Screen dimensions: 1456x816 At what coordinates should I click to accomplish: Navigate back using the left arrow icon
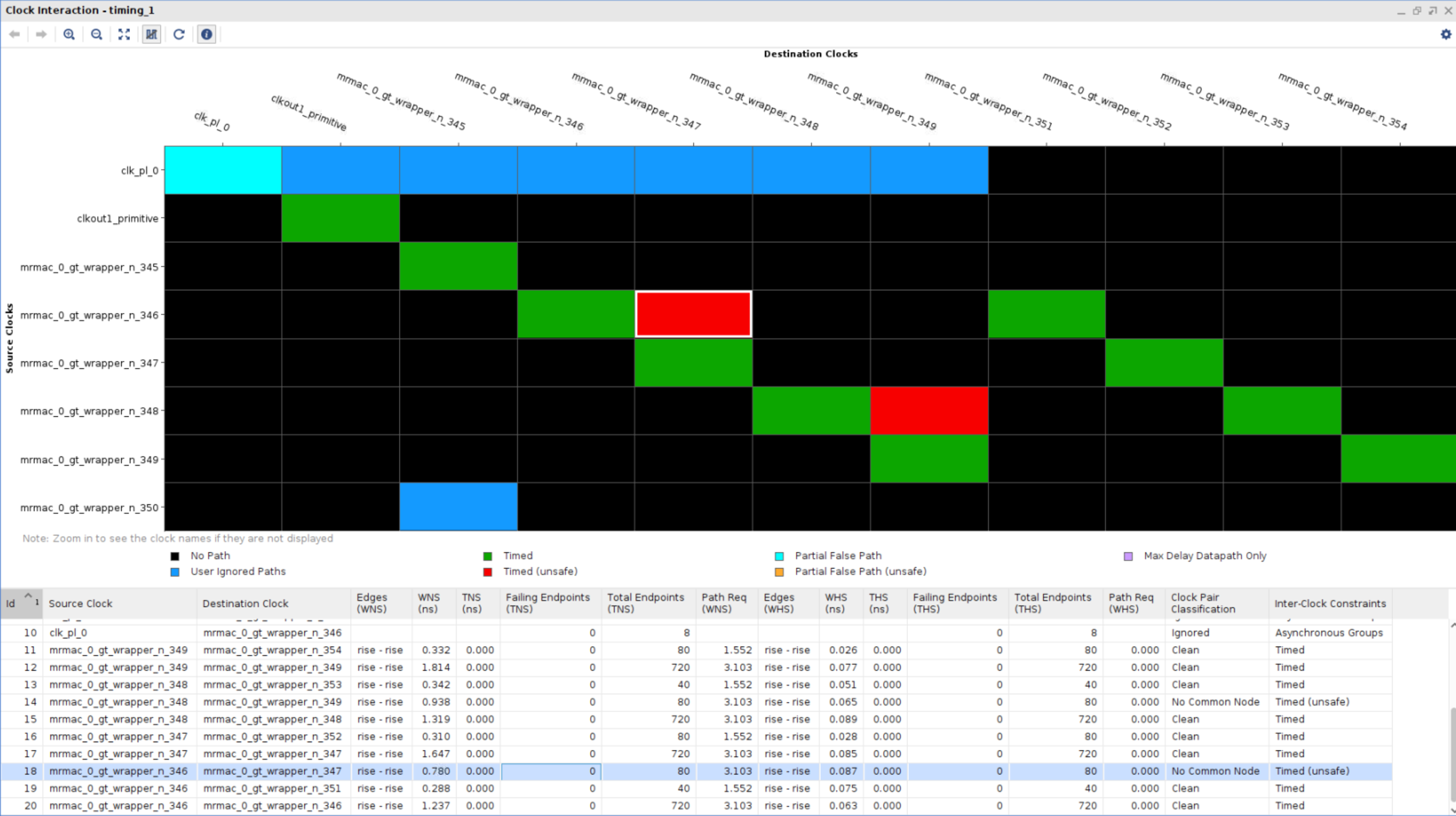click(14, 35)
